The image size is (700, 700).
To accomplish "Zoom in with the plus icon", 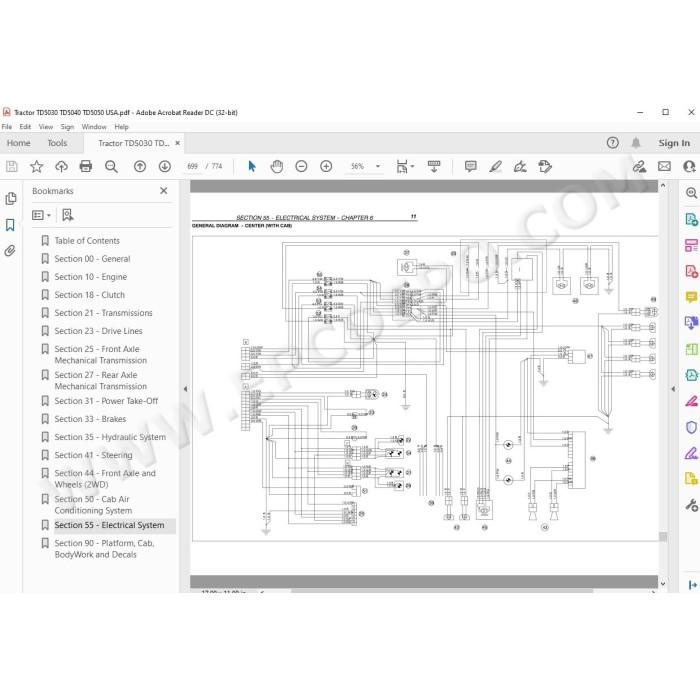I will (326, 167).
